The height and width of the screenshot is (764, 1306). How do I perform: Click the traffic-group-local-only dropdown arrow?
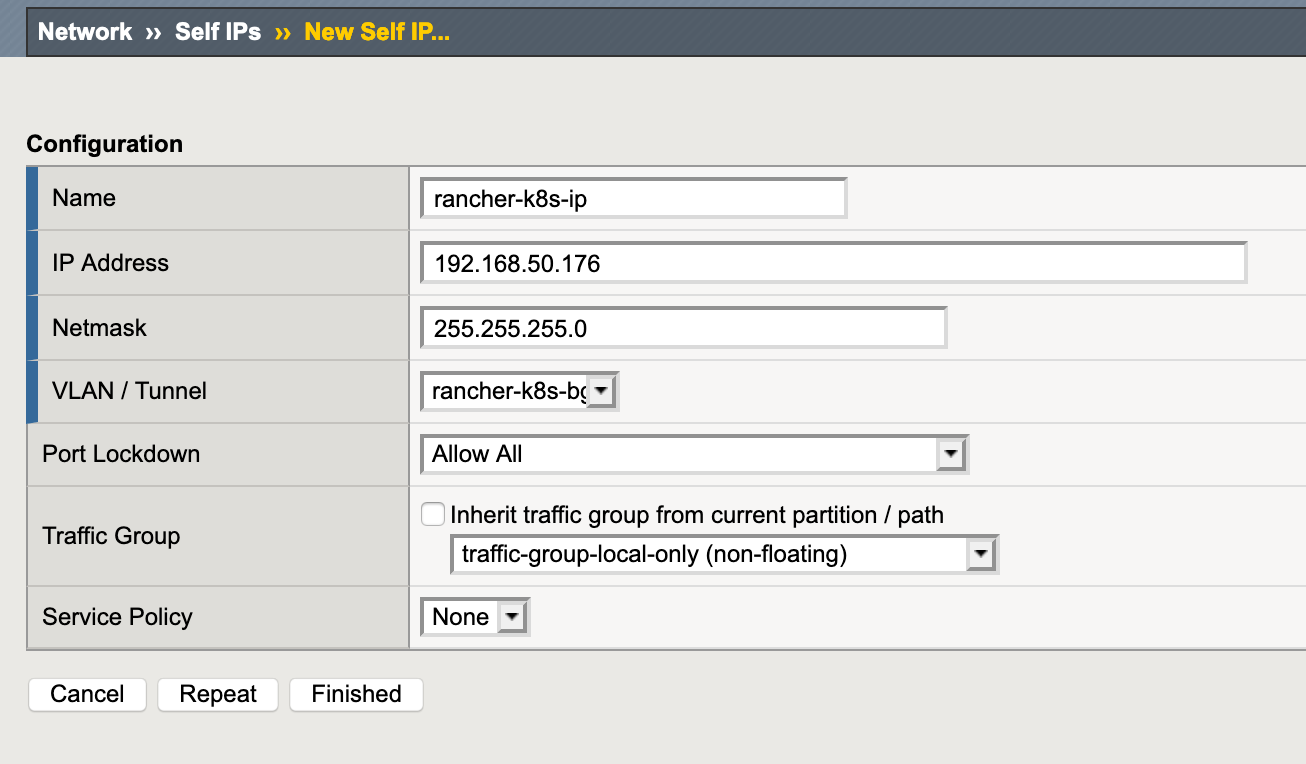coord(981,554)
